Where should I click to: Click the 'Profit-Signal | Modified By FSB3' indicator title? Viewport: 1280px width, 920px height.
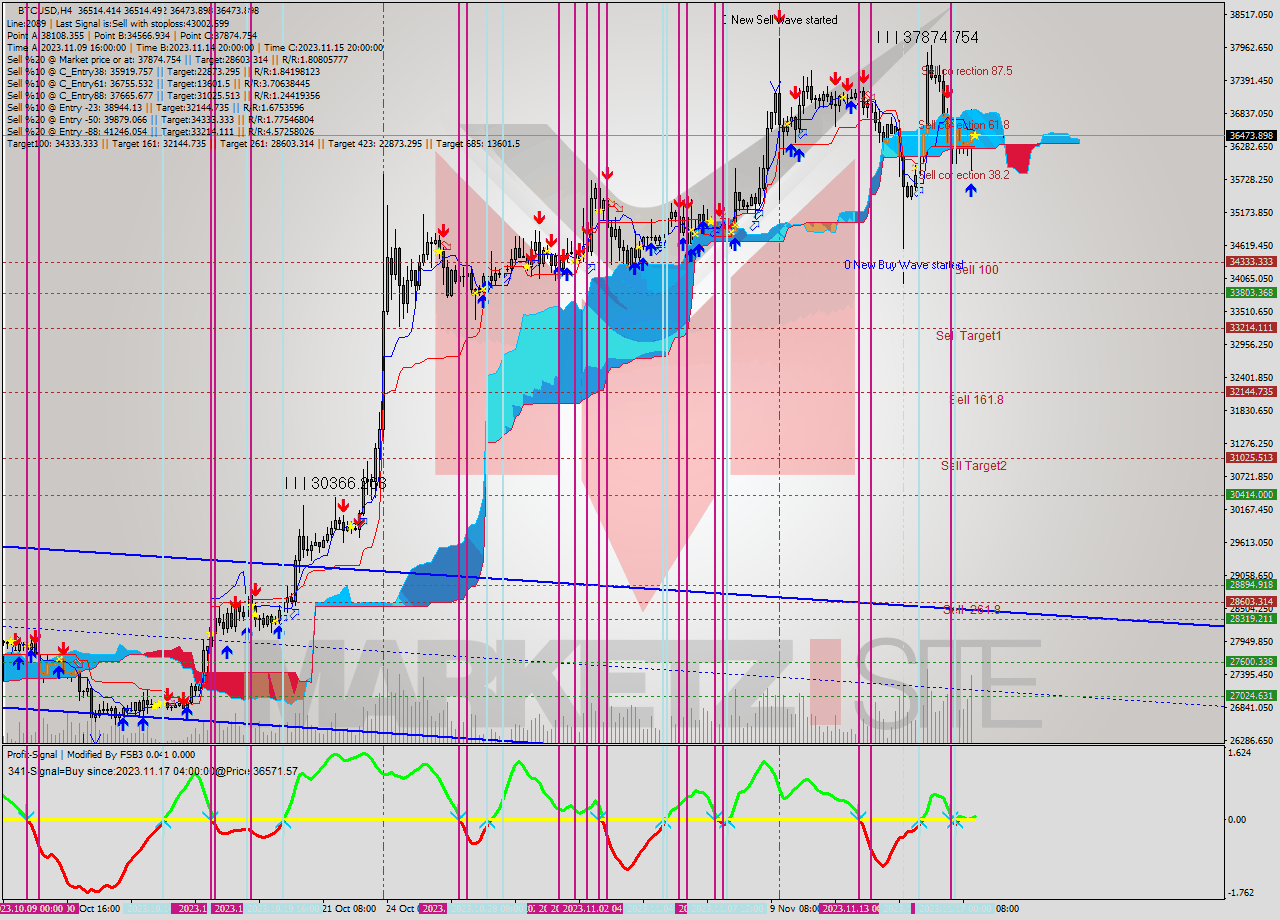tap(101, 755)
